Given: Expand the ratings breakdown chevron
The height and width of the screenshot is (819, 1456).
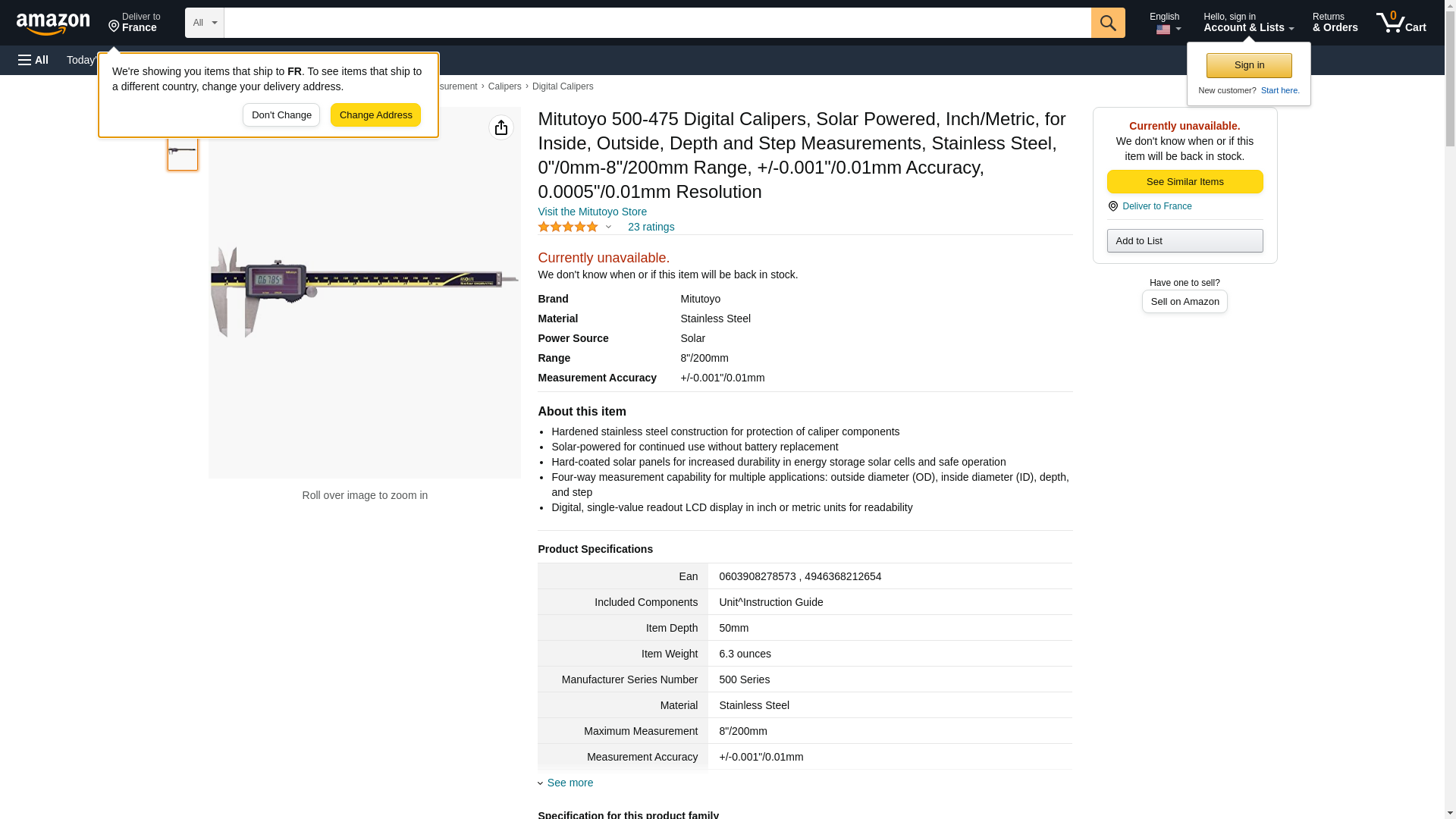Looking at the screenshot, I should click(608, 227).
